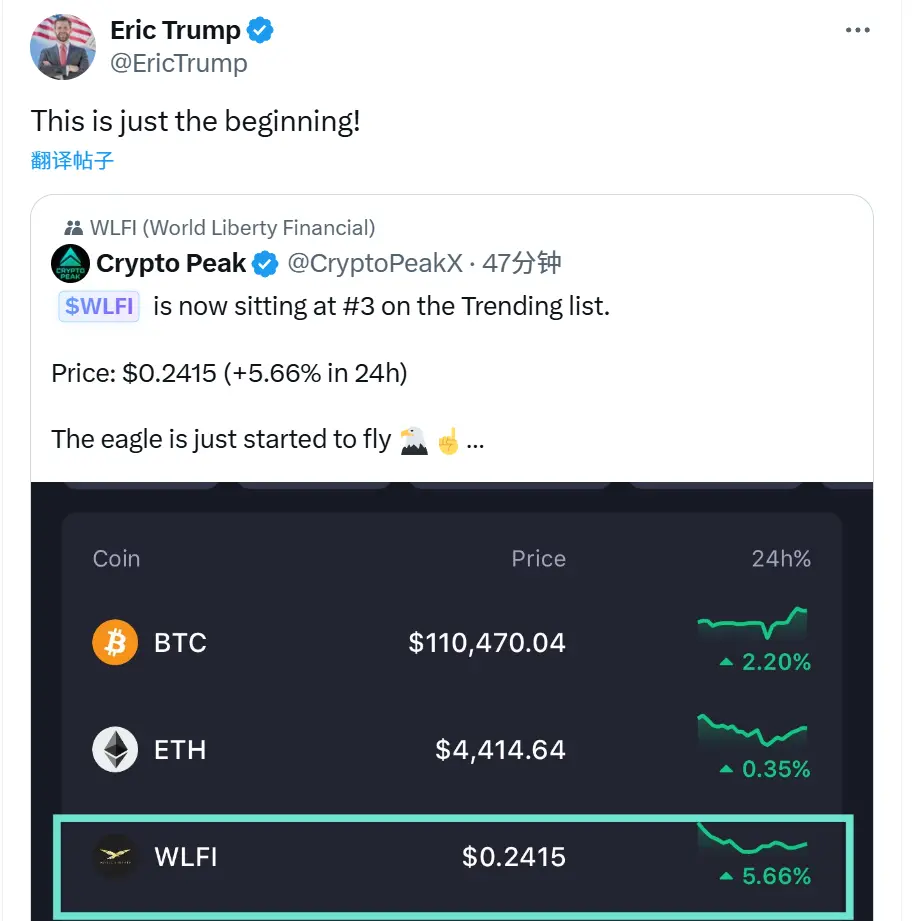The height and width of the screenshot is (921, 923).
Task: Click the blue verified badge beside the author name
Action: tap(261, 31)
